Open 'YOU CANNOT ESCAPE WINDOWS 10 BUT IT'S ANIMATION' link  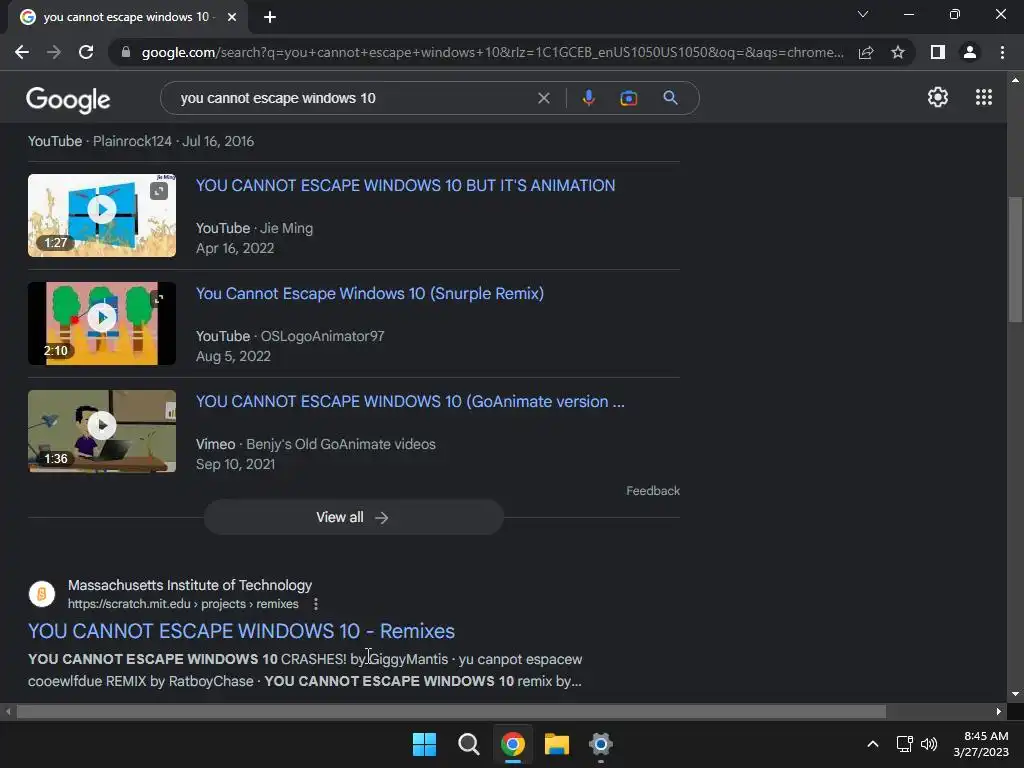pos(406,185)
